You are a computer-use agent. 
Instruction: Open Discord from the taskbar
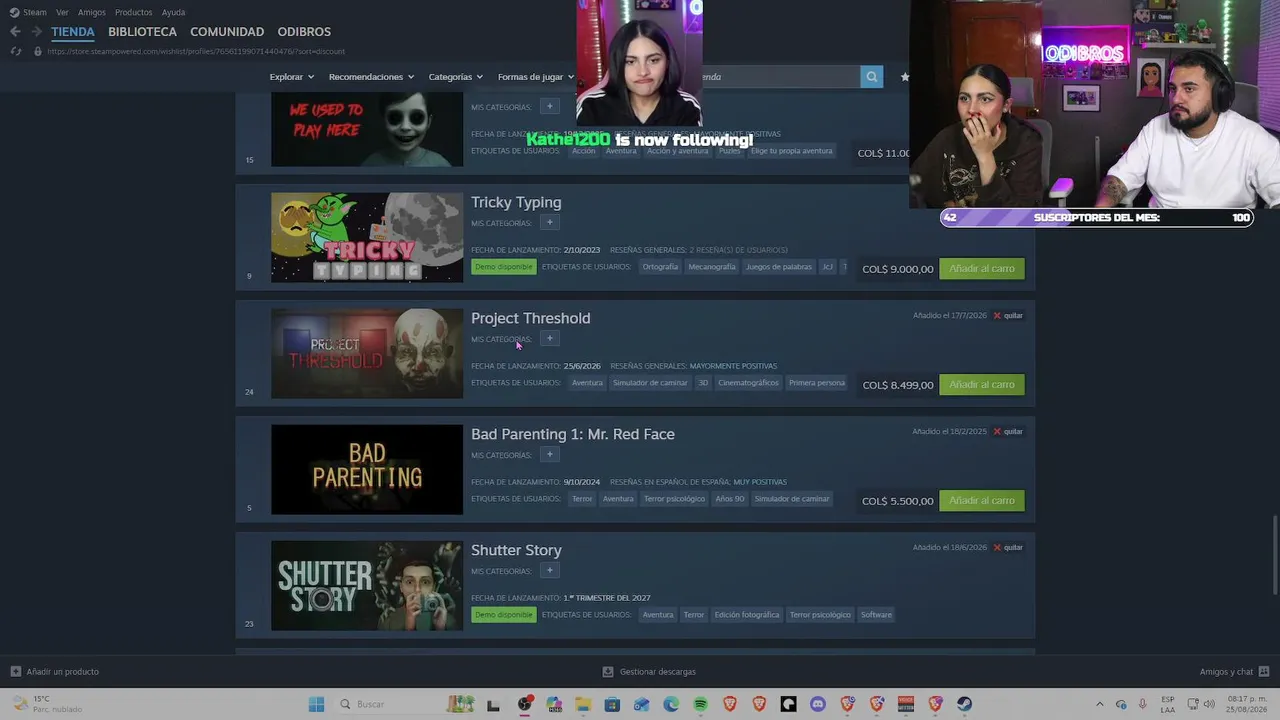pos(818,704)
